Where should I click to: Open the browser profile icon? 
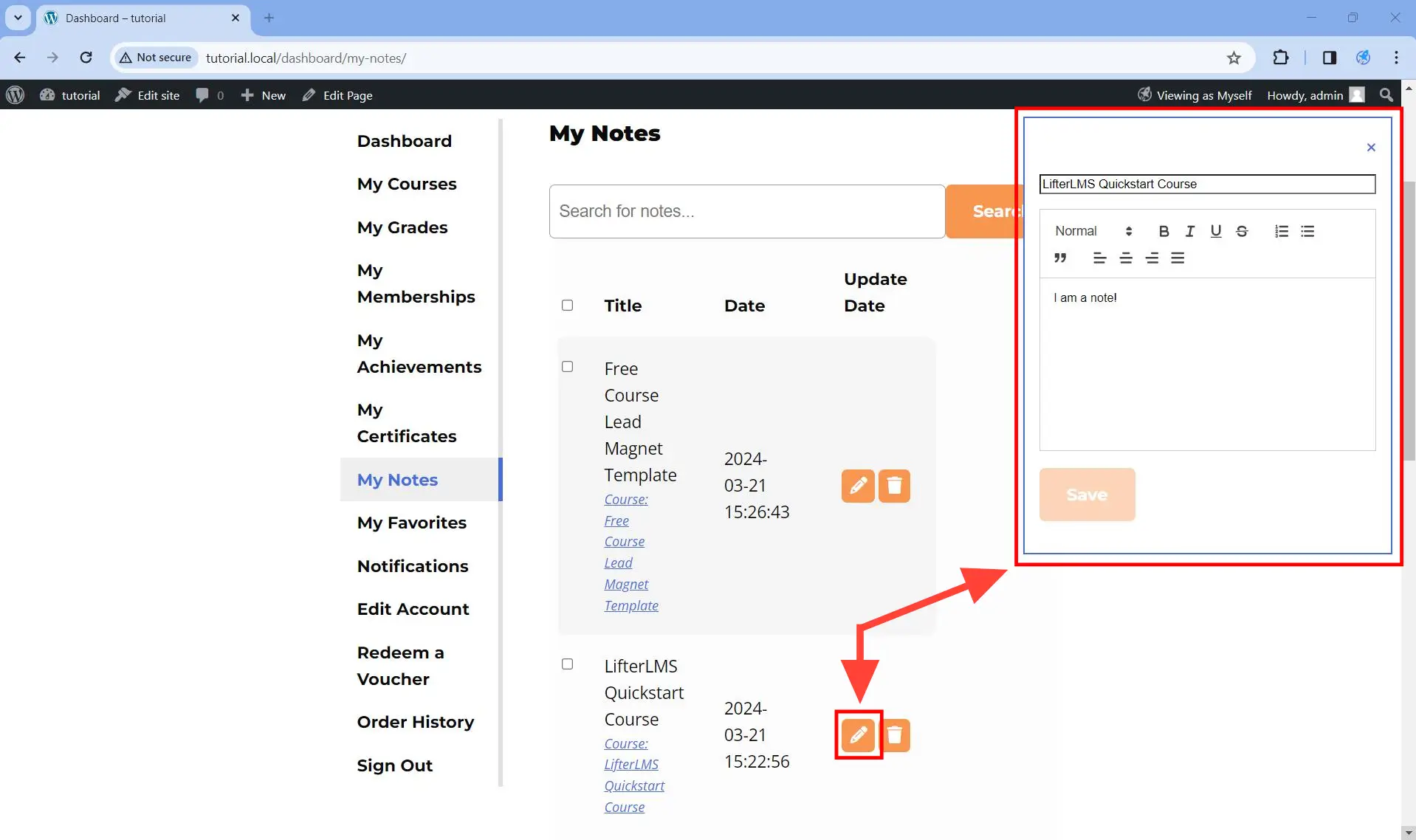[x=1363, y=58]
